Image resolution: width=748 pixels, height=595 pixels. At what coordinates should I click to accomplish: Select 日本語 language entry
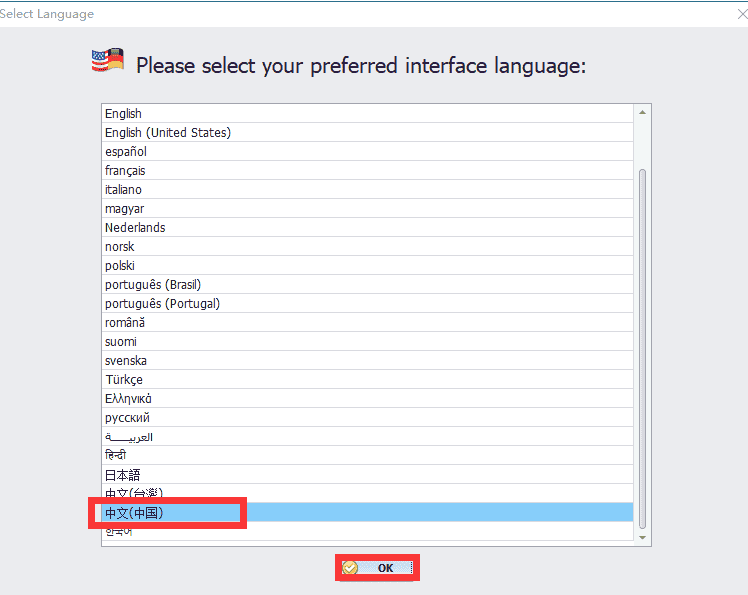(x=123, y=475)
